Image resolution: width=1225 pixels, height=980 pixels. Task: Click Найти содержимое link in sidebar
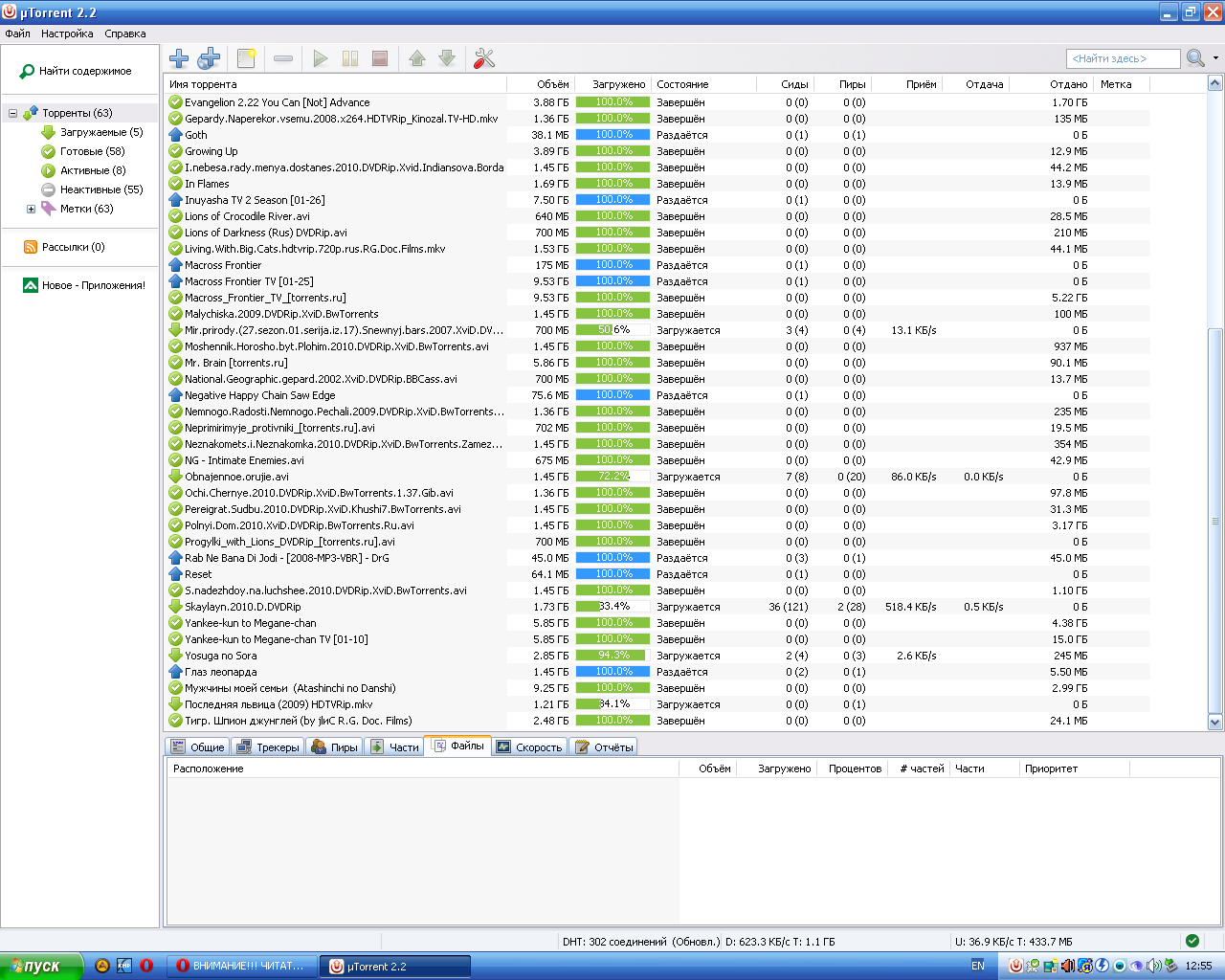click(84, 71)
